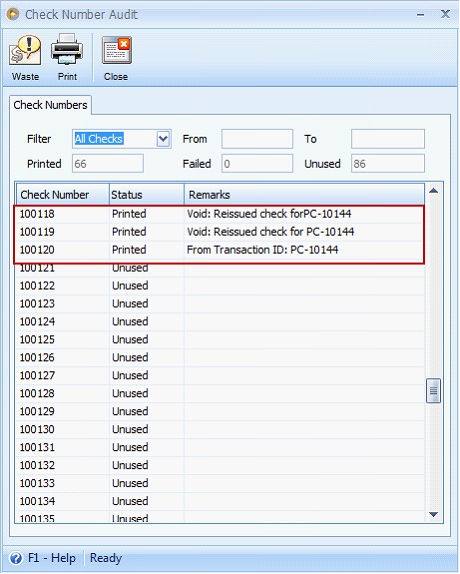Click the Printed count field showing 66
Screen dimensions: 460x574
pyautogui.click(x=108, y=164)
